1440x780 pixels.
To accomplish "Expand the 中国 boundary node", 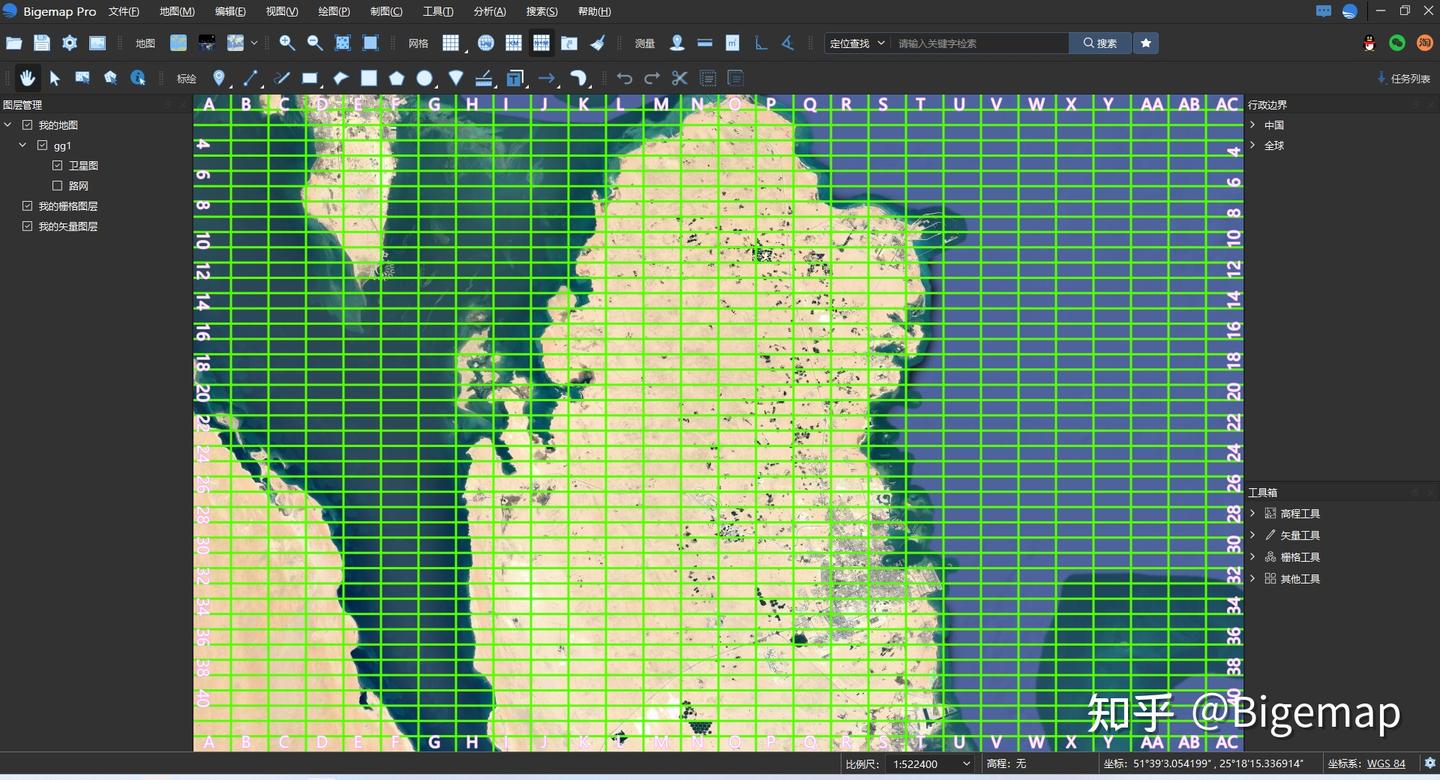I will coord(1253,125).
